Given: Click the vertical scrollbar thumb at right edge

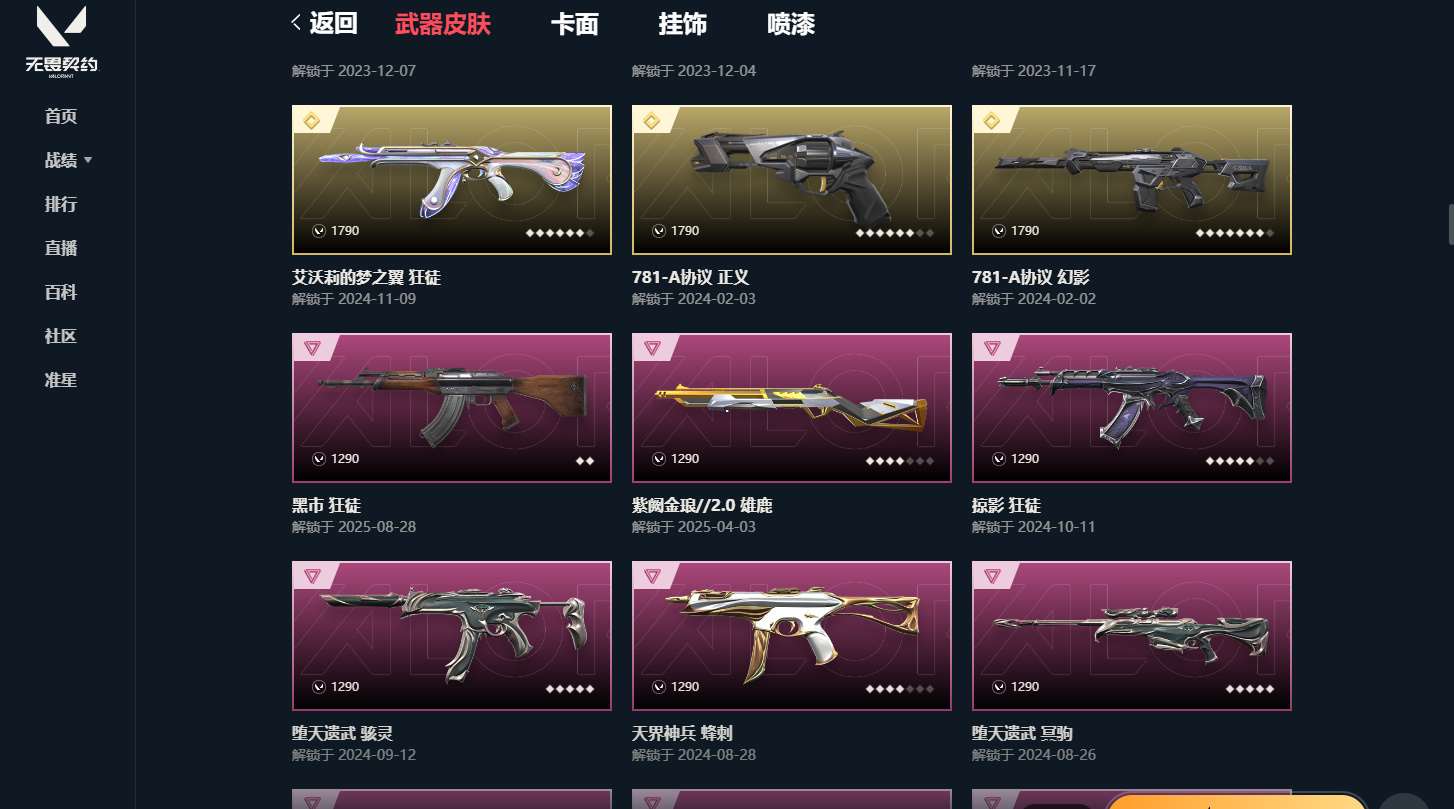Looking at the screenshot, I should coord(1451,224).
